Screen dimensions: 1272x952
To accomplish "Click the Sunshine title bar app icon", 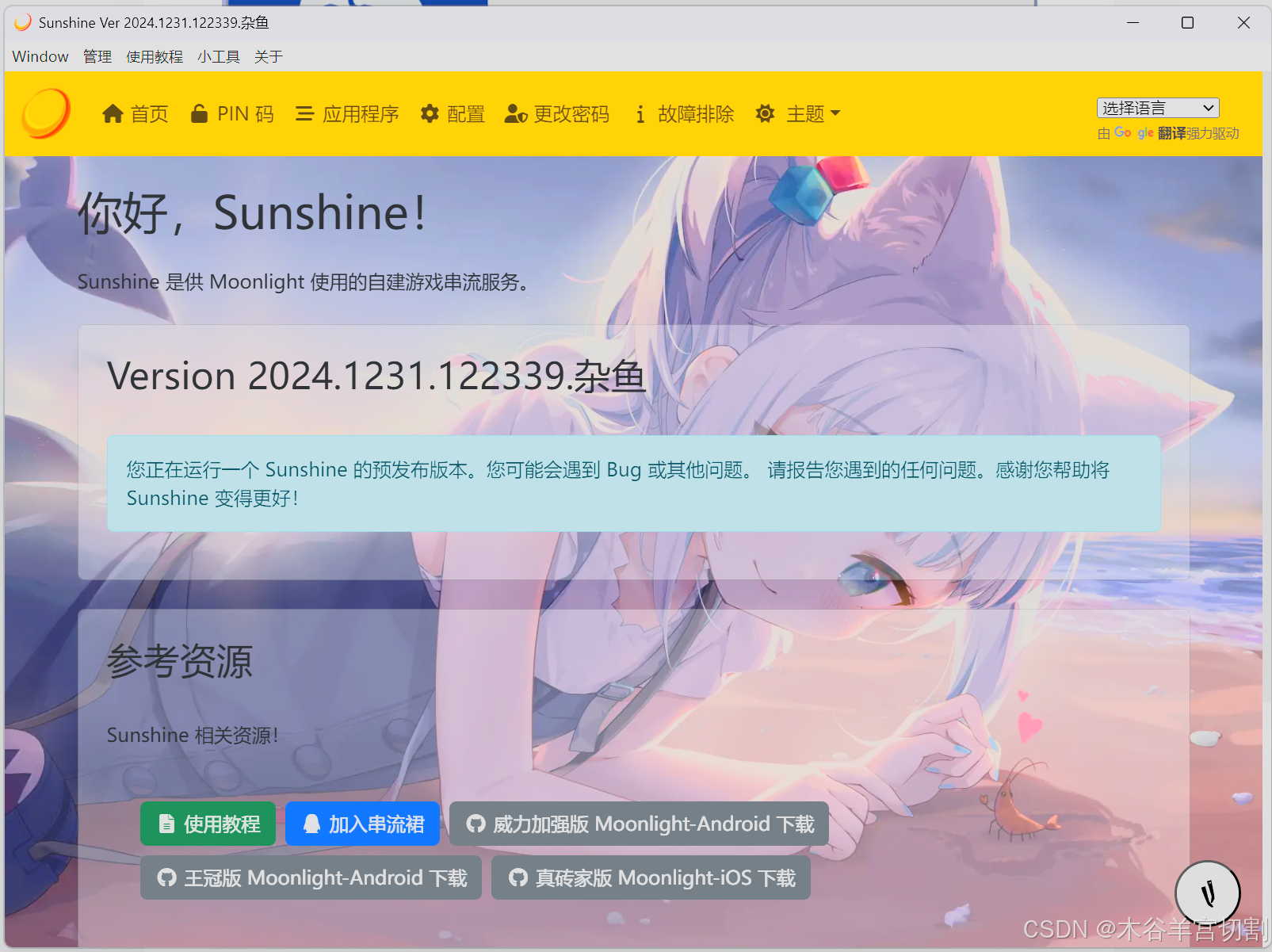I will [23, 22].
